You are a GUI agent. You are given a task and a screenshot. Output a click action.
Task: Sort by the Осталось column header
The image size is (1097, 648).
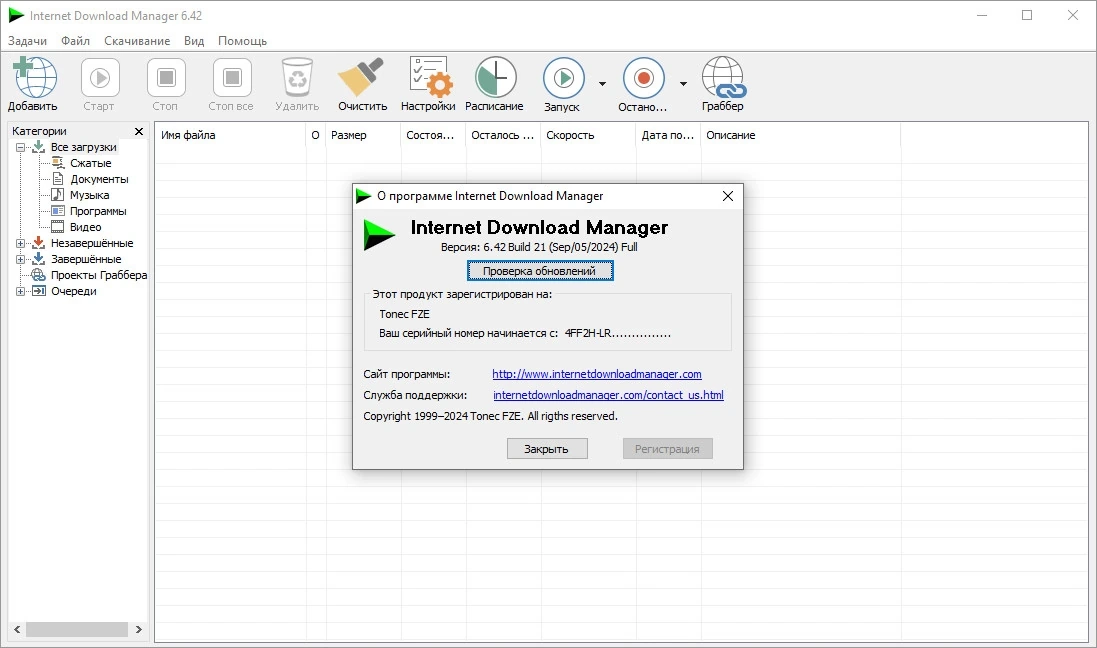pos(503,135)
